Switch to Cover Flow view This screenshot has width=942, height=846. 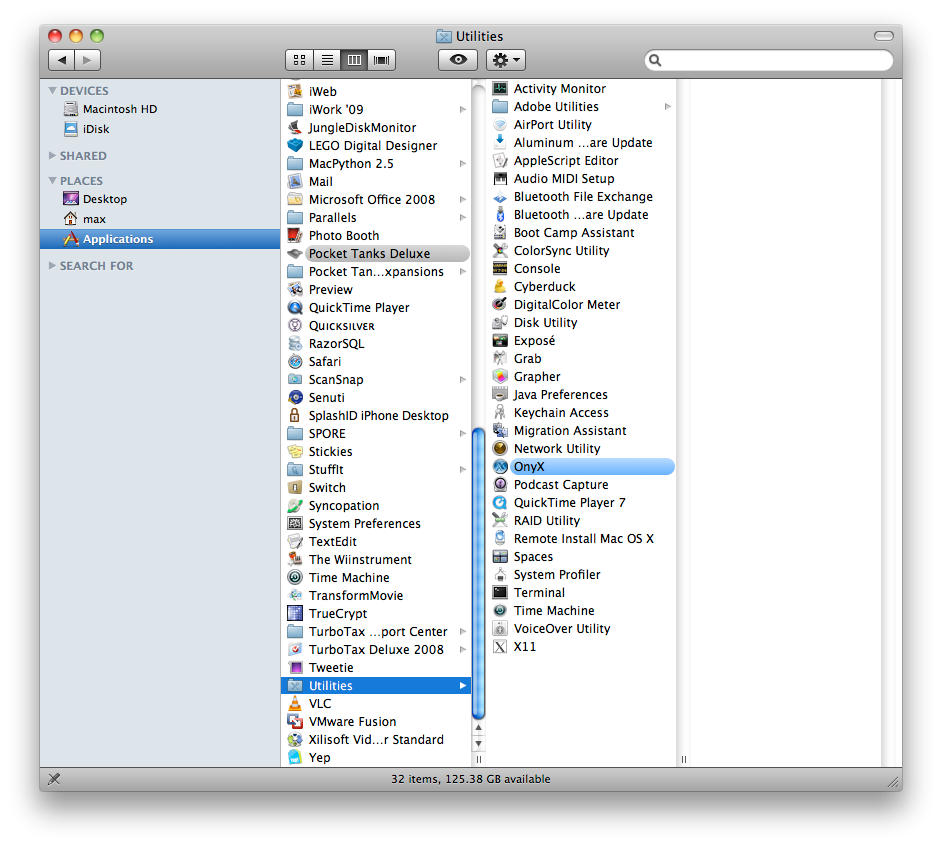(381, 60)
